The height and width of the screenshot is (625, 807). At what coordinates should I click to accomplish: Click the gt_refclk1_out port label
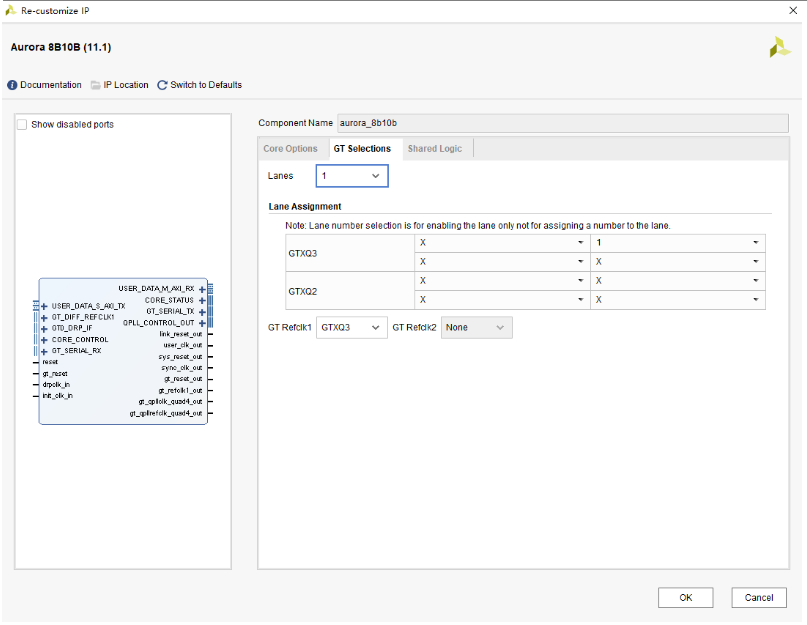(x=180, y=391)
